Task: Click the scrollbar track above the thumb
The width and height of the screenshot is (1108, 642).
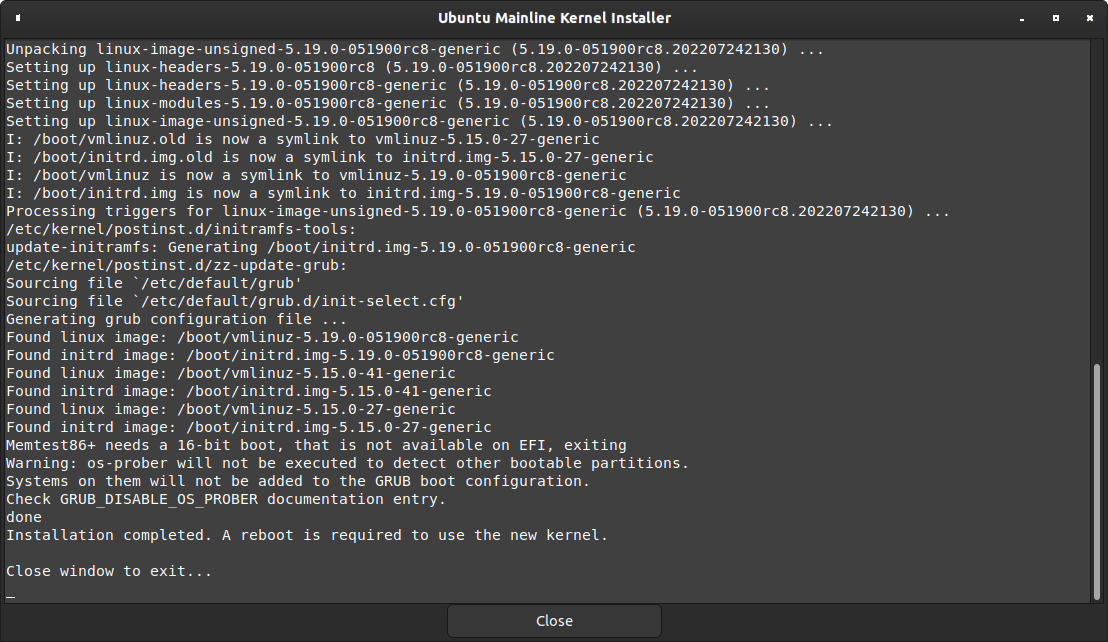Action: pos(1096,200)
